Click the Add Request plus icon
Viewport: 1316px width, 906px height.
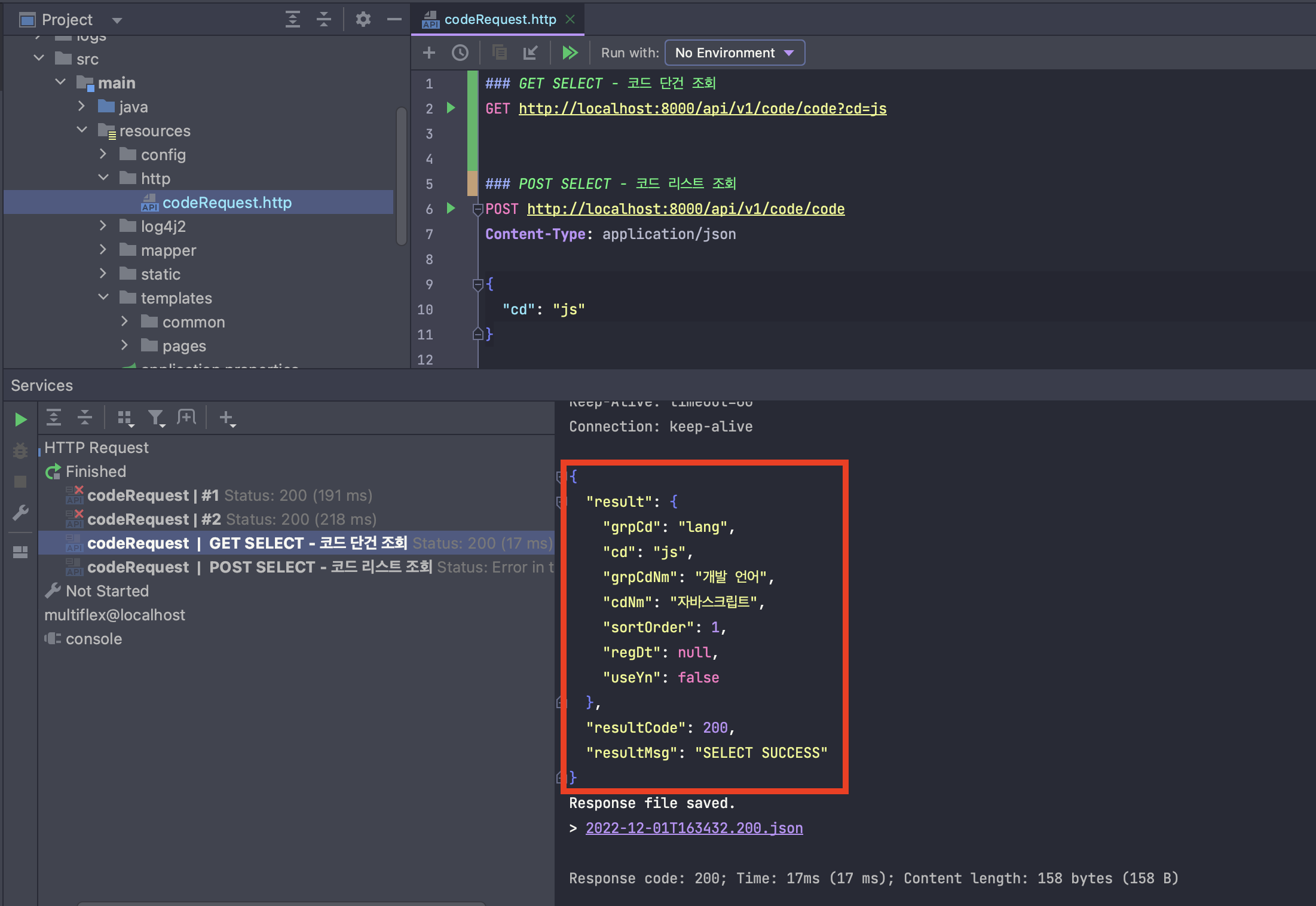pos(429,53)
